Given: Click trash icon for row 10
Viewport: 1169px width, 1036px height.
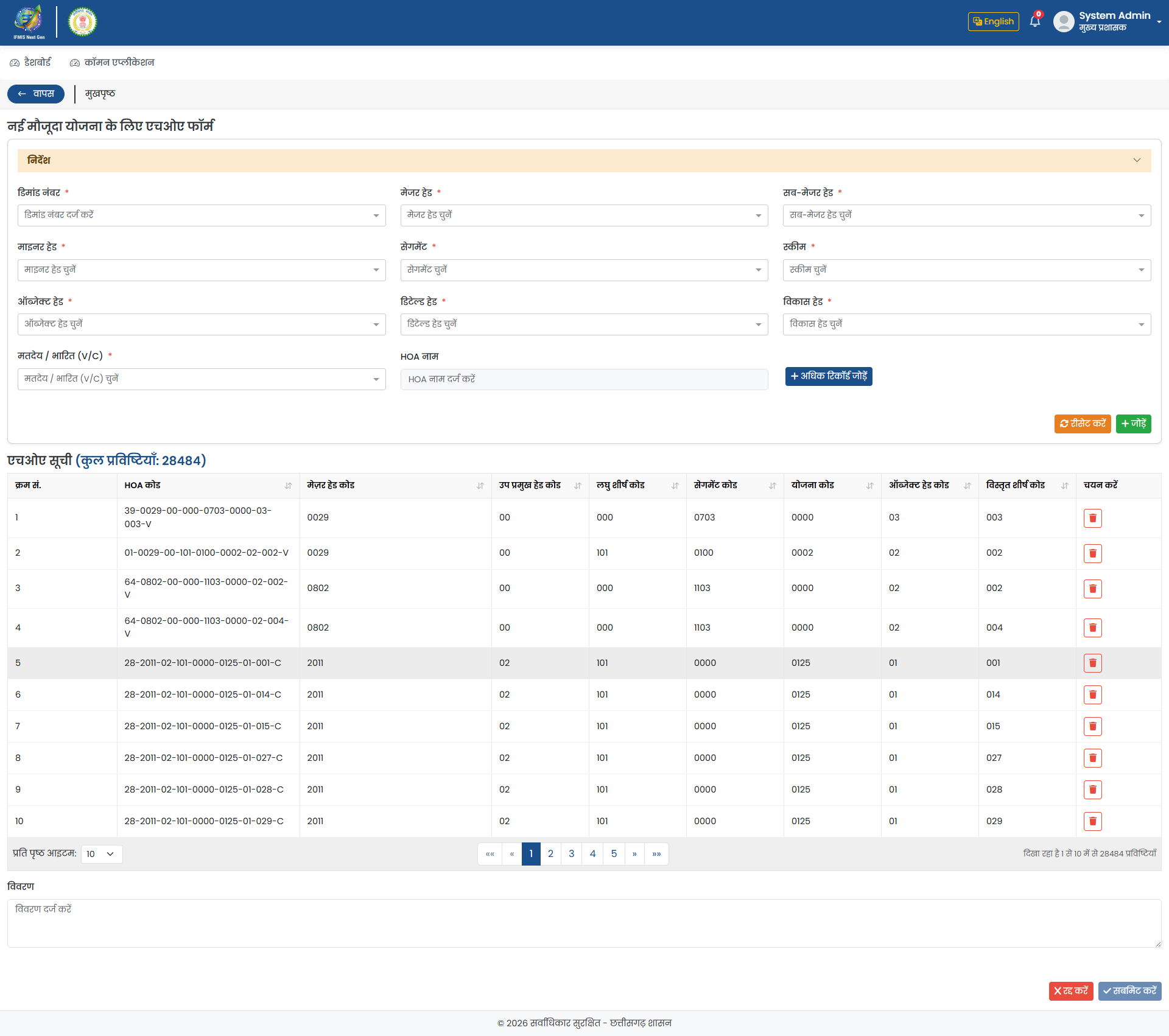Looking at the screenshot, I should point(1092,821).
